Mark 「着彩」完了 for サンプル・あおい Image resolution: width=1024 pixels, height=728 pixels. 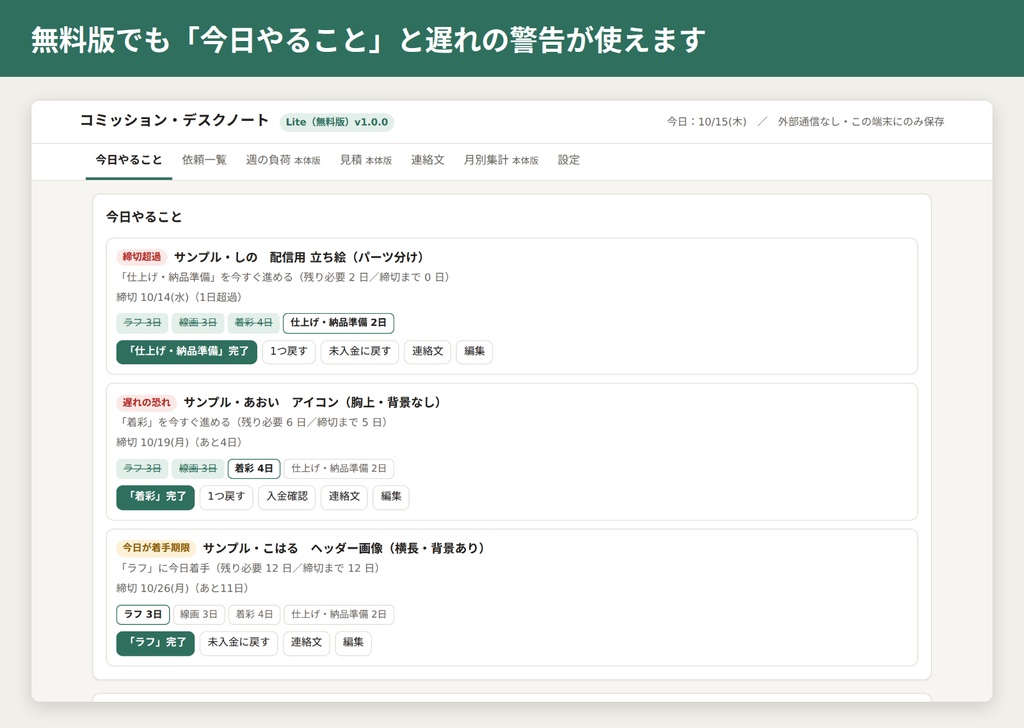tap(155, 497)
